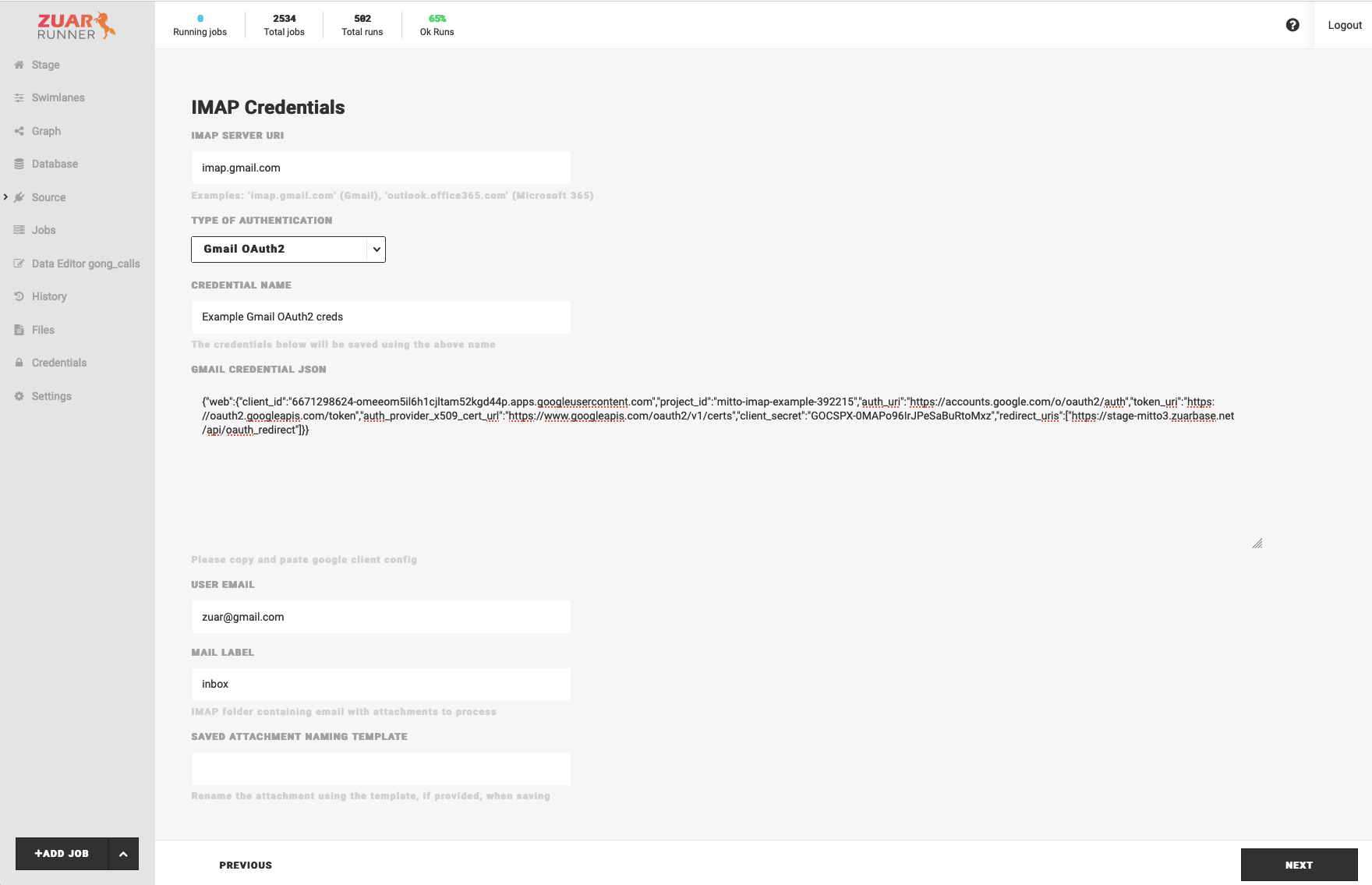The height and width of the screenshot is (885, 1372).
Task: Click 'Rename the attachment using the template' hint
Action: tap(370, 796)
